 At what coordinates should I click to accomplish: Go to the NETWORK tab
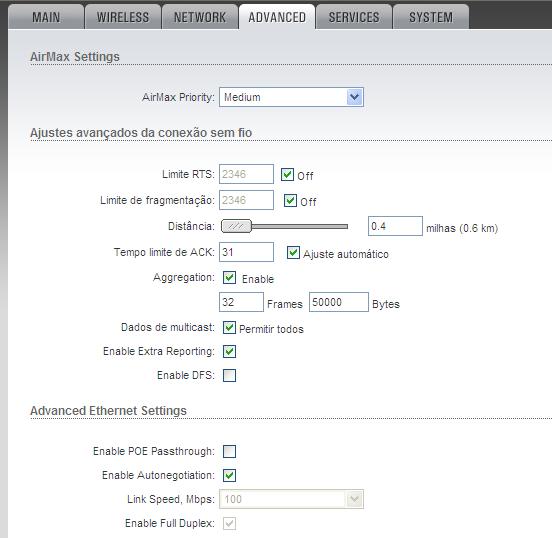tap(200, 17)
